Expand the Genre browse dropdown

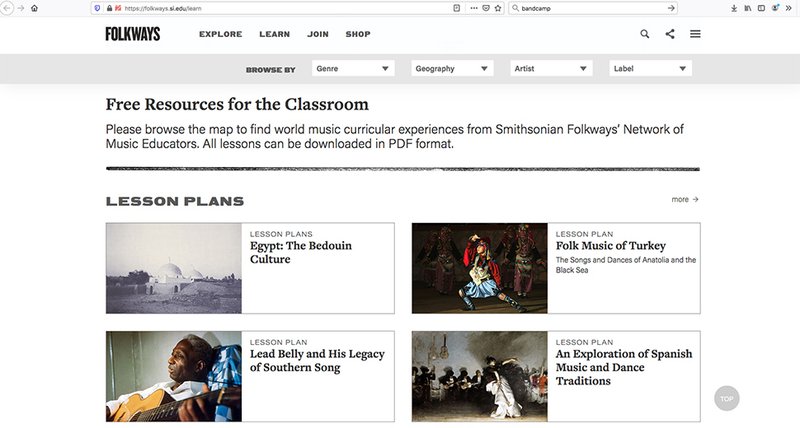click(352, 69)
